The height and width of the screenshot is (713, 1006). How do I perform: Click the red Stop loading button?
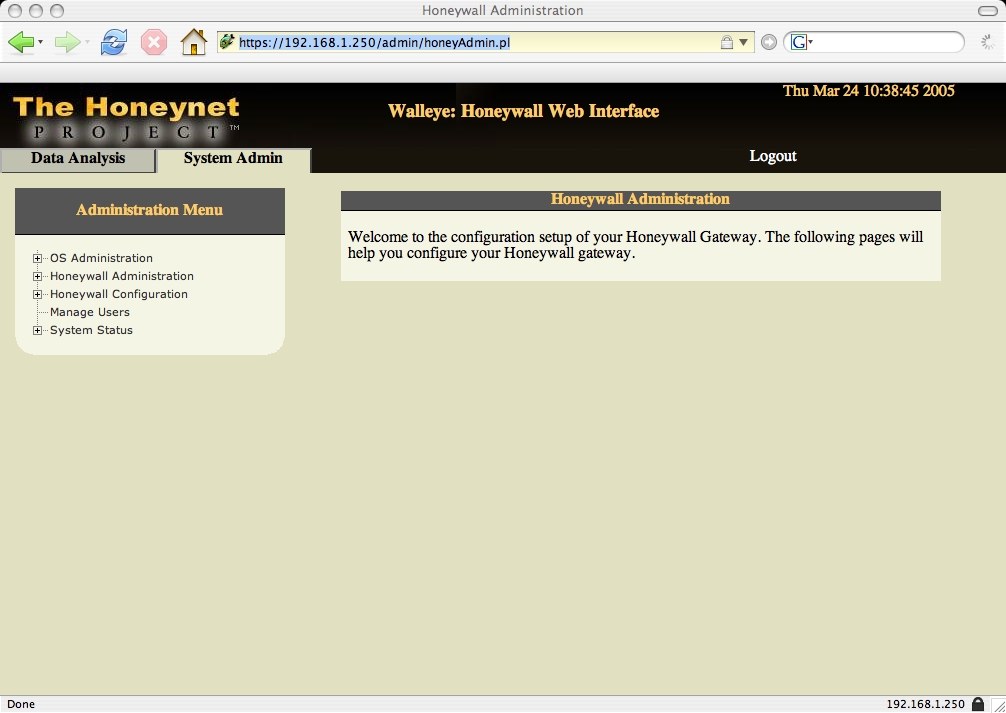(x=153, y=42)
